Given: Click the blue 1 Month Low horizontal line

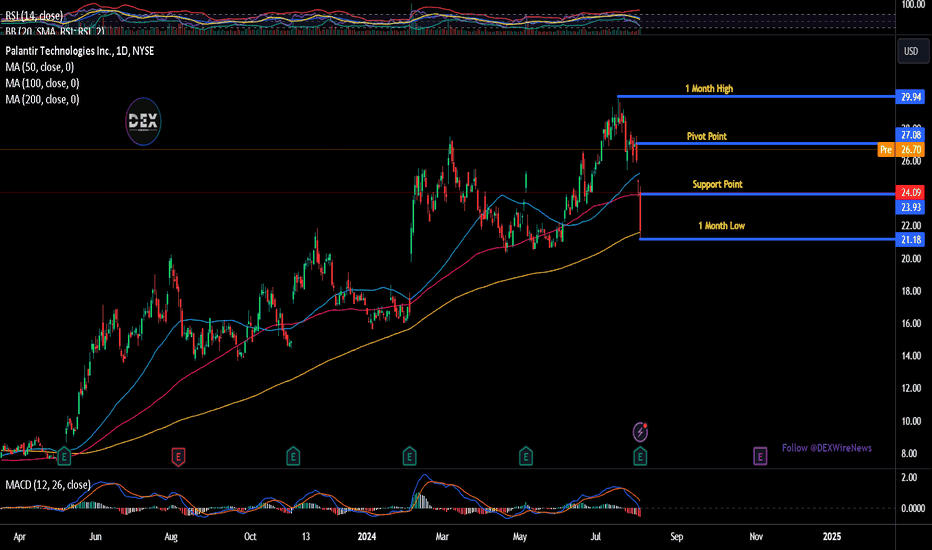Looking at the screenshot, I should point(767,239).
